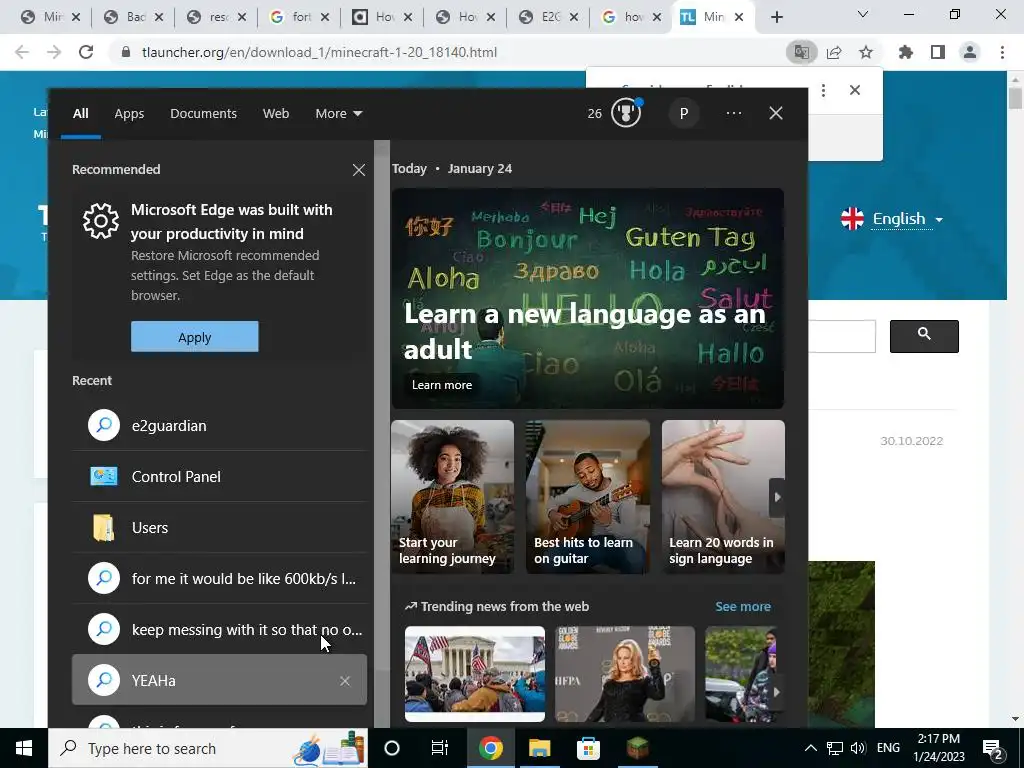Switch to the fort Google browser tab
The image size is (1024, 768).
298,17
